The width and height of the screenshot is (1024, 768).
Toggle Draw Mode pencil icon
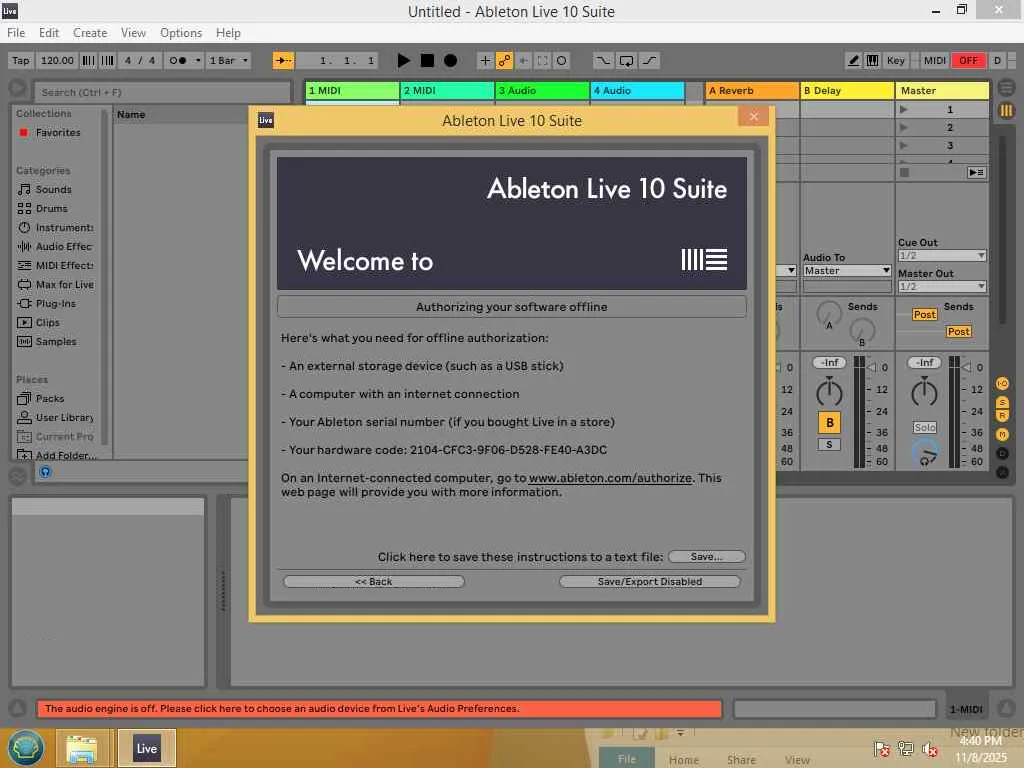click(853, 61)
